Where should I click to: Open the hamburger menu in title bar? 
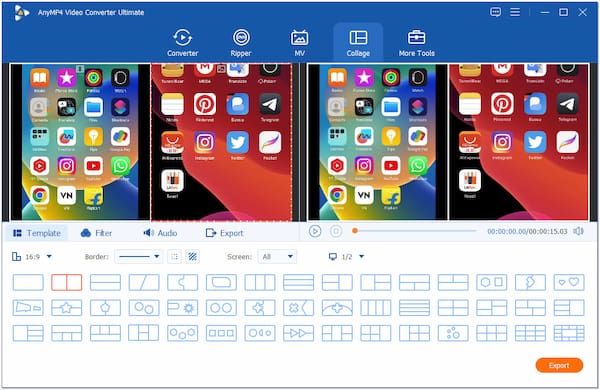515,12
